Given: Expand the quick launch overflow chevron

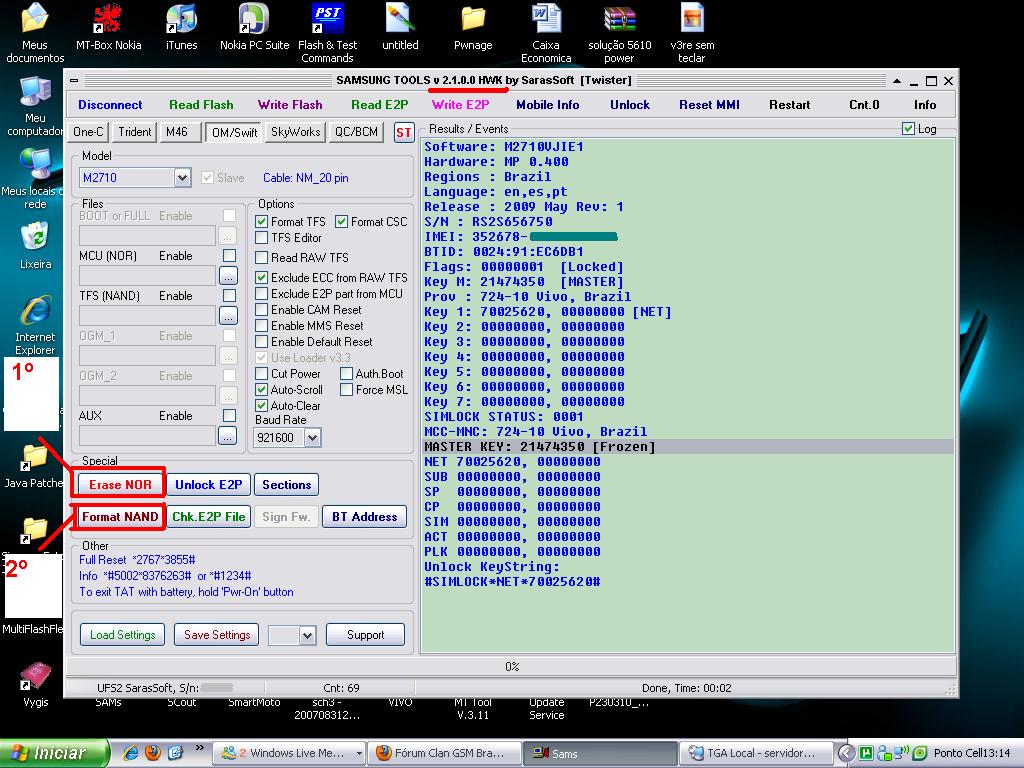Looking at the screenshot, I should (199, 748).
